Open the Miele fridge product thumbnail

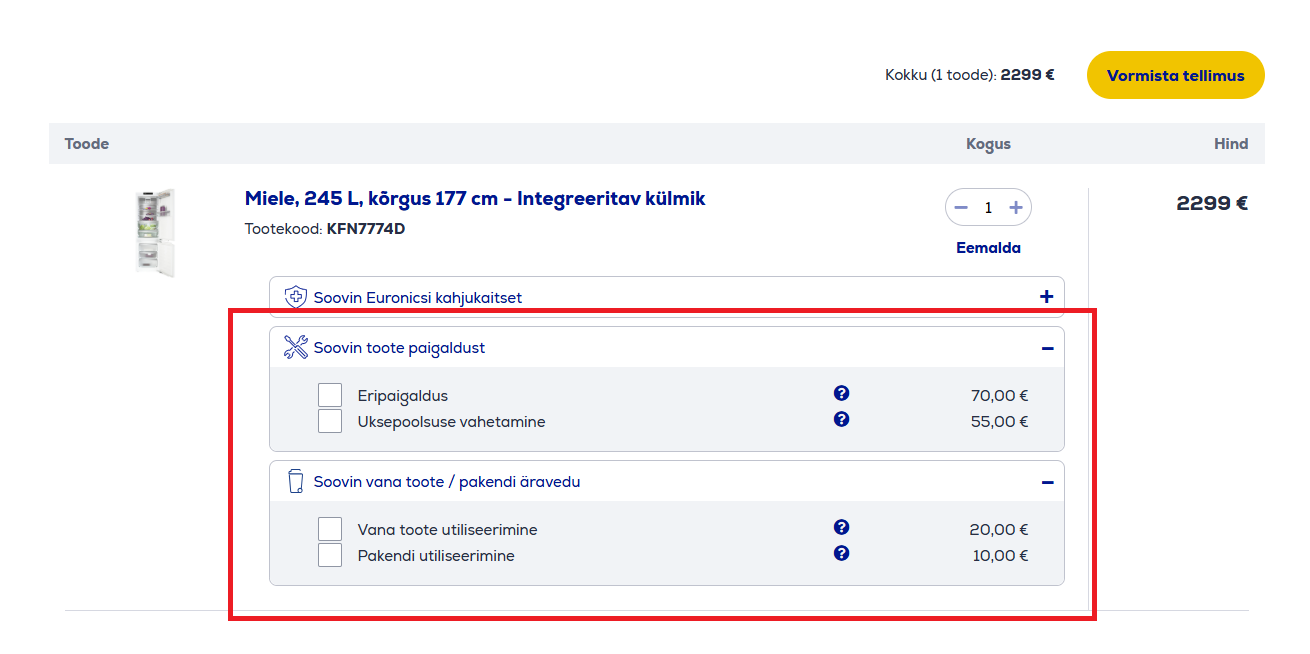point(155,233)
